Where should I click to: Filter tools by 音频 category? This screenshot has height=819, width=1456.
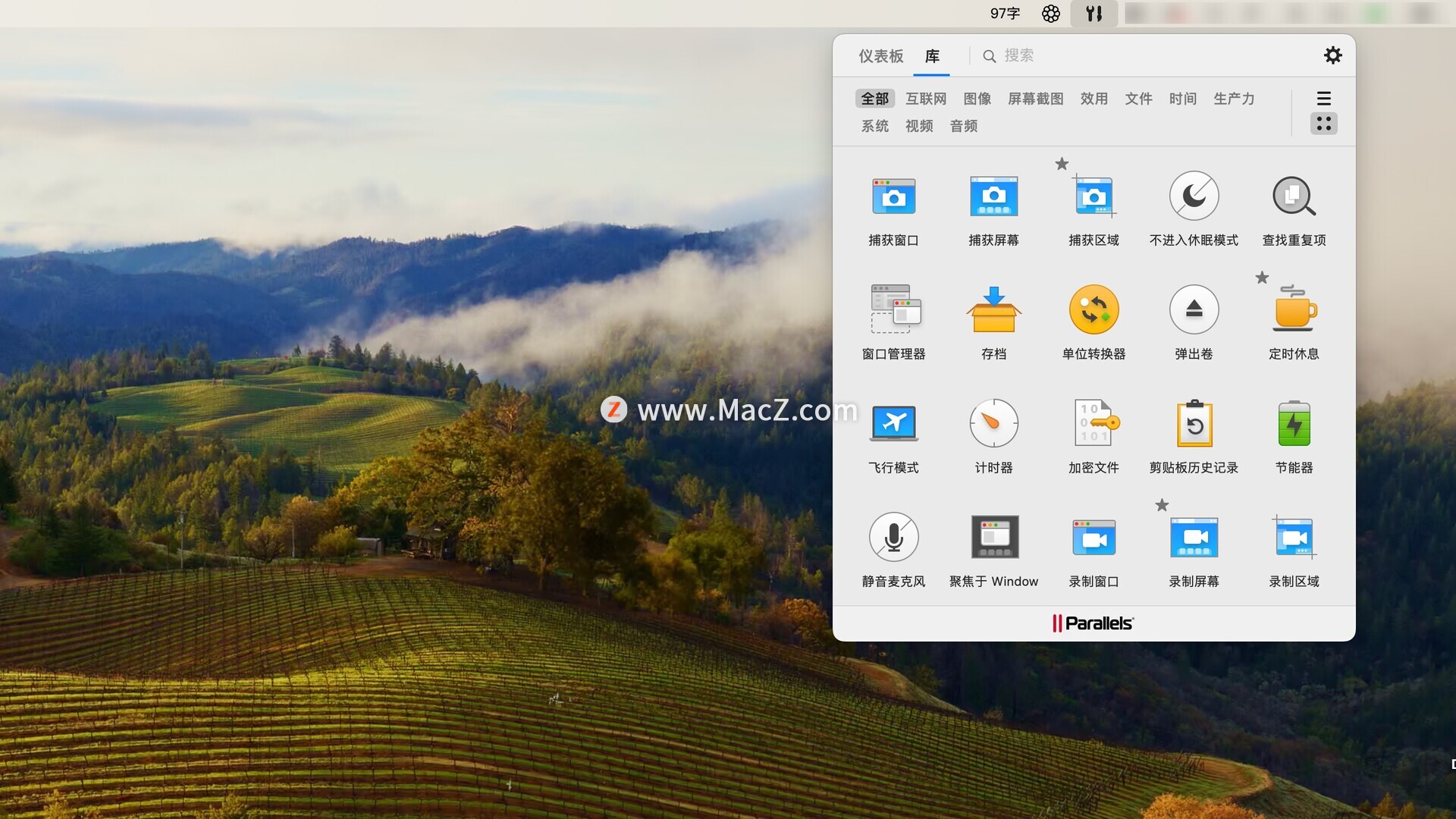click(x=964, y=126)
